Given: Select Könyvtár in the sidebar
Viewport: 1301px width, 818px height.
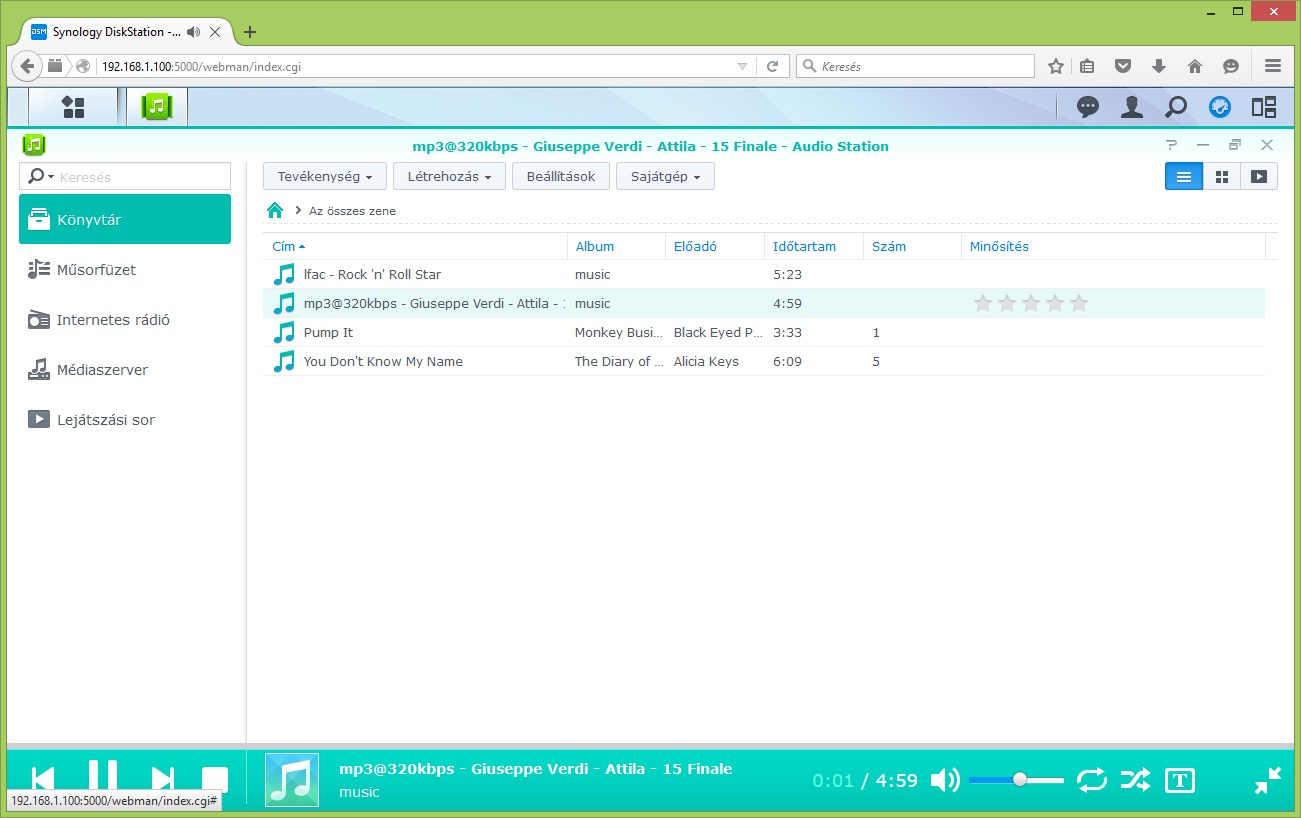Looking at the screenshot, I should coord(125,219).
